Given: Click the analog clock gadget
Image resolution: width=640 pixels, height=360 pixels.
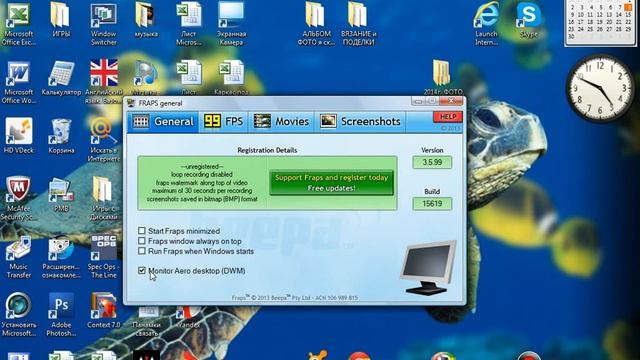Looking at the screenshot, I should 599,88.
